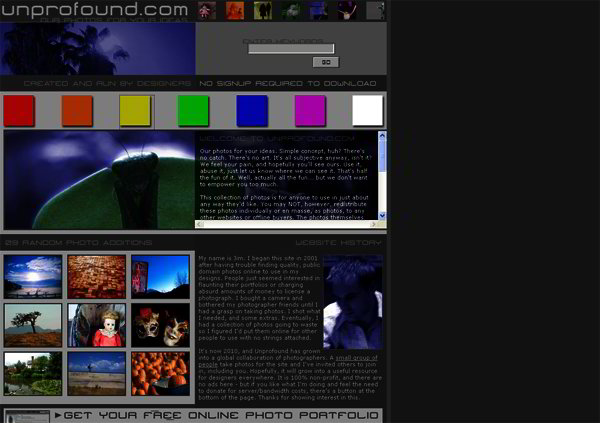This screenshot has width=600, height=423.
Task: Click the horizontal scroll-right arrow
Action: pyautogui.click(x=373, y=224)
